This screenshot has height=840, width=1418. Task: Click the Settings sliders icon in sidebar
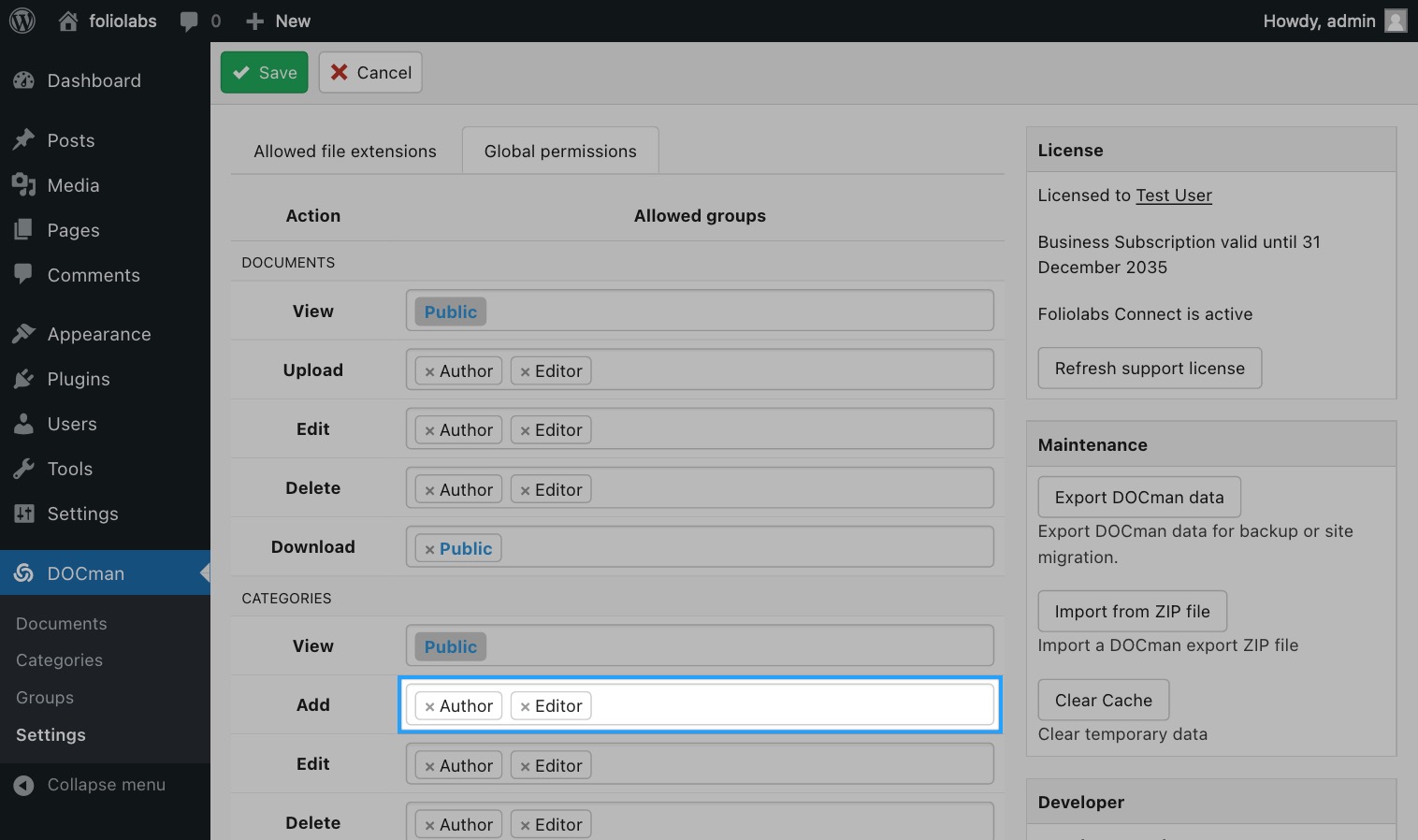tap(24, 514)
